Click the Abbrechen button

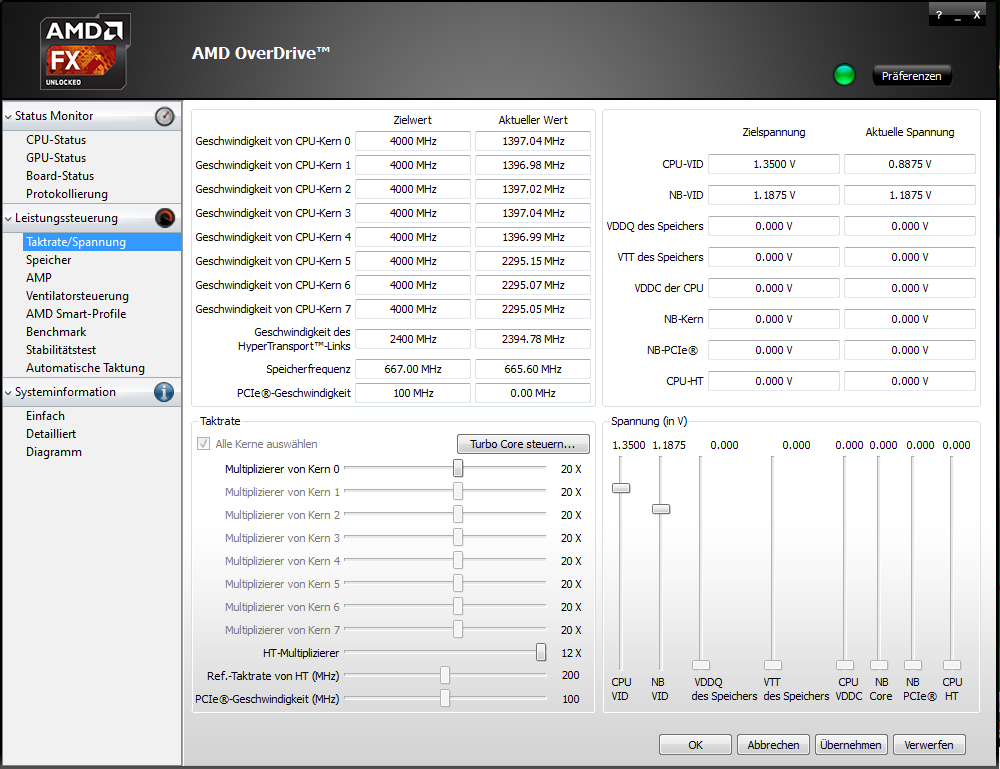click(x=773, y=744)
